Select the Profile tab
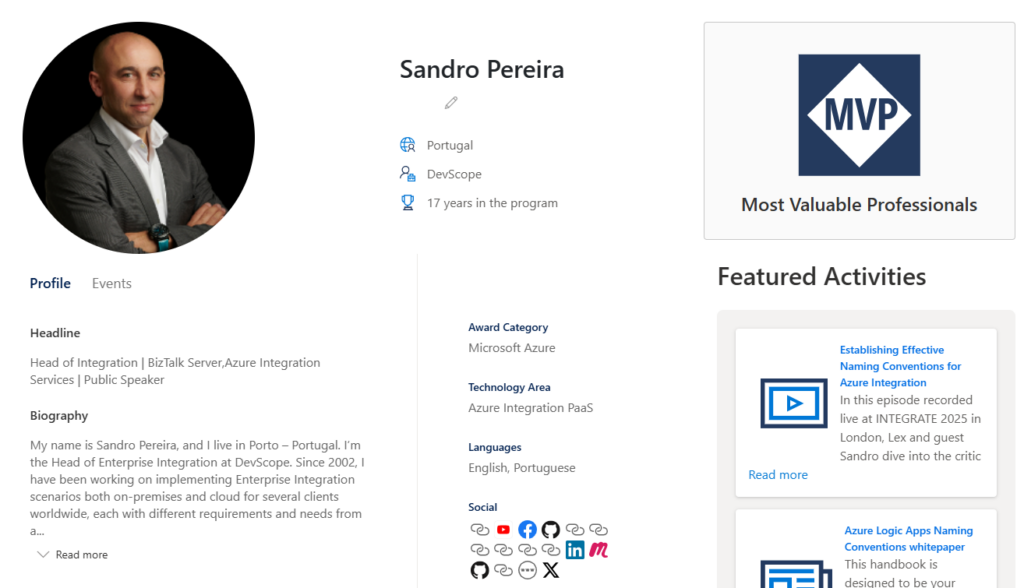1024x588 pixels. pos(50,284)
